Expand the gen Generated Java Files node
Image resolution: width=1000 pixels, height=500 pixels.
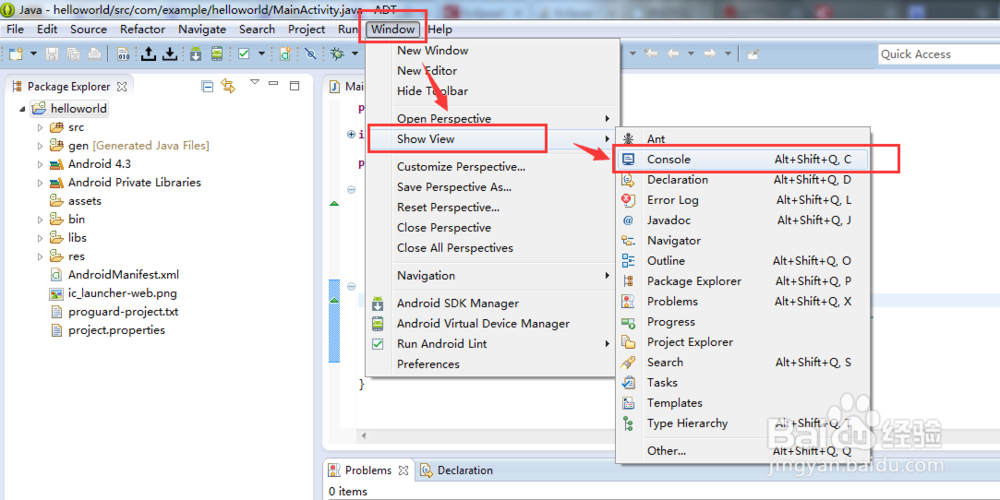point(40,145)
